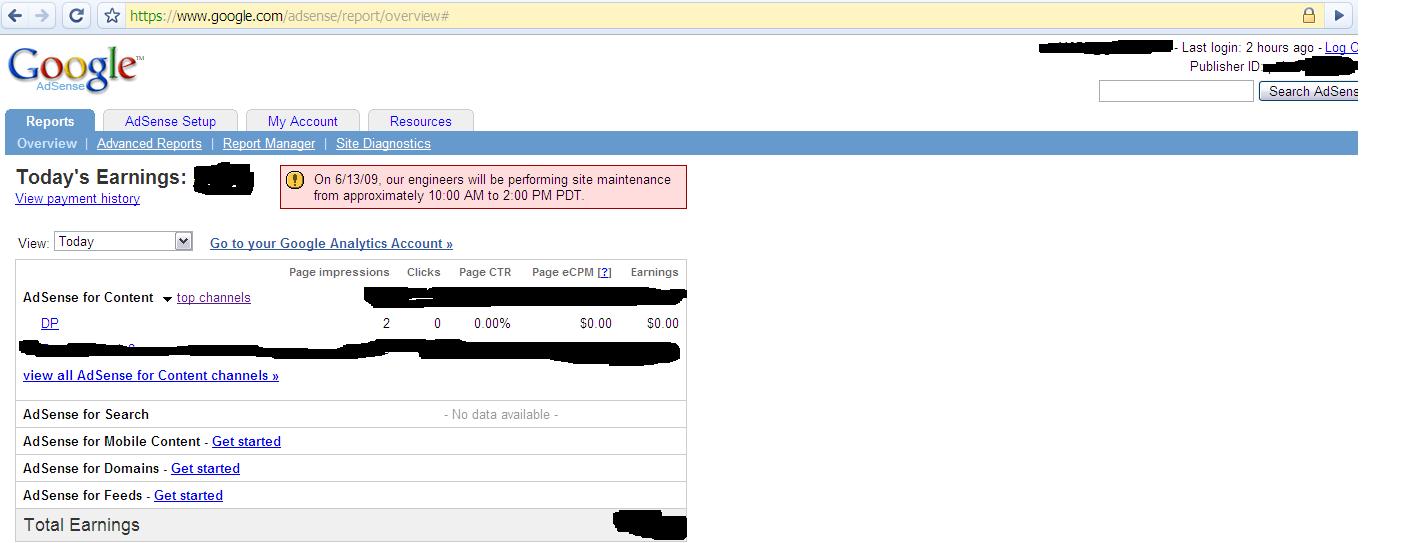Reload the page with the refresh icon
The image size is (1420, 543).
77,15
